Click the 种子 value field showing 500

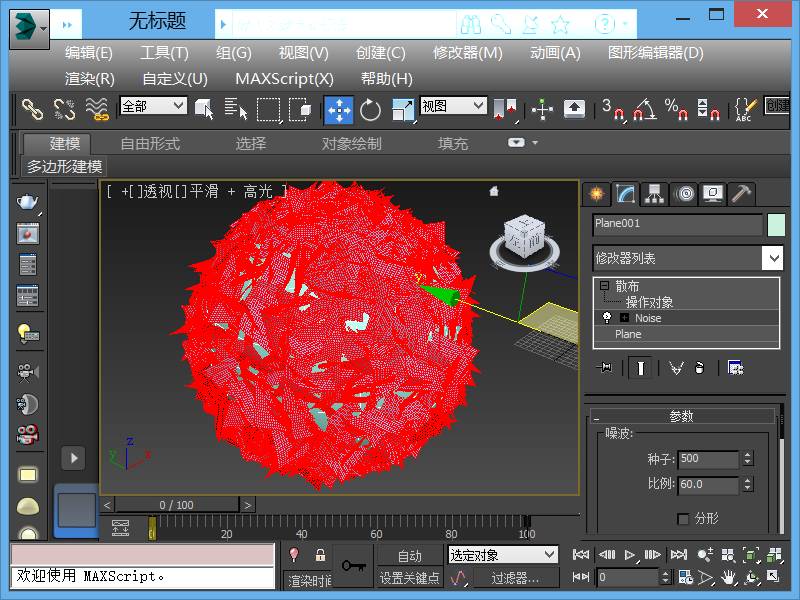pos(708,459)
